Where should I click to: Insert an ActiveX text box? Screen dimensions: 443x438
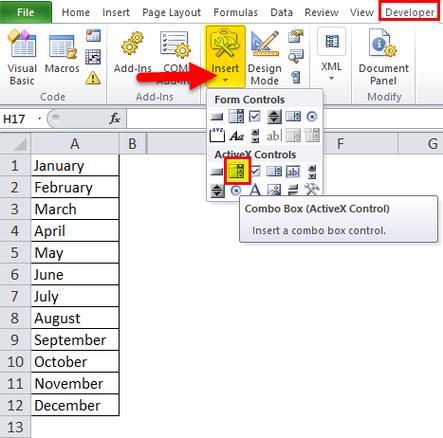(293, 171)
